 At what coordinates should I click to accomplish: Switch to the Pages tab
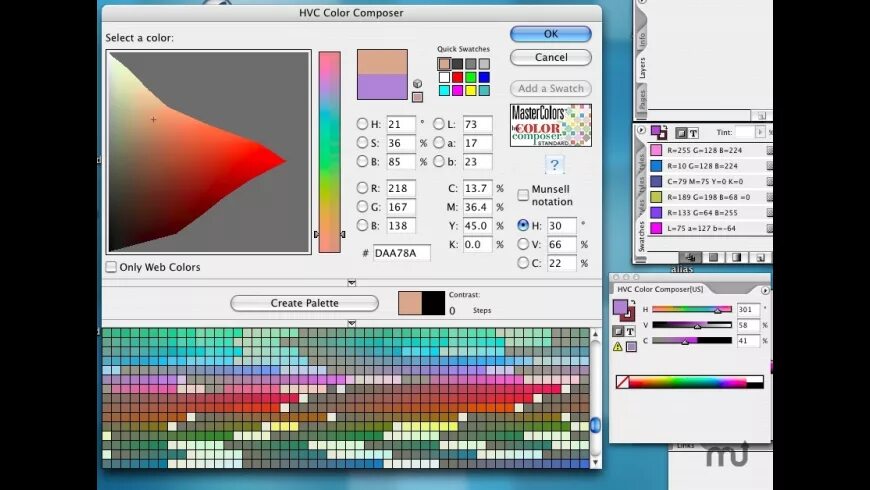(642, 99)
